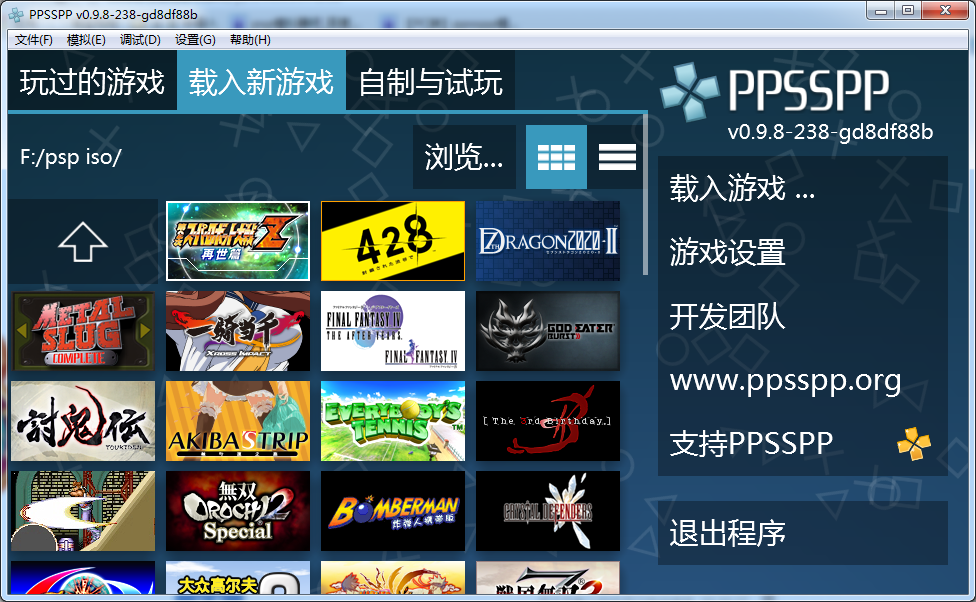Switch to the 自制与试玩 tab
The width and height of the screenshot is (976, 602).
(x=431, y=82)
